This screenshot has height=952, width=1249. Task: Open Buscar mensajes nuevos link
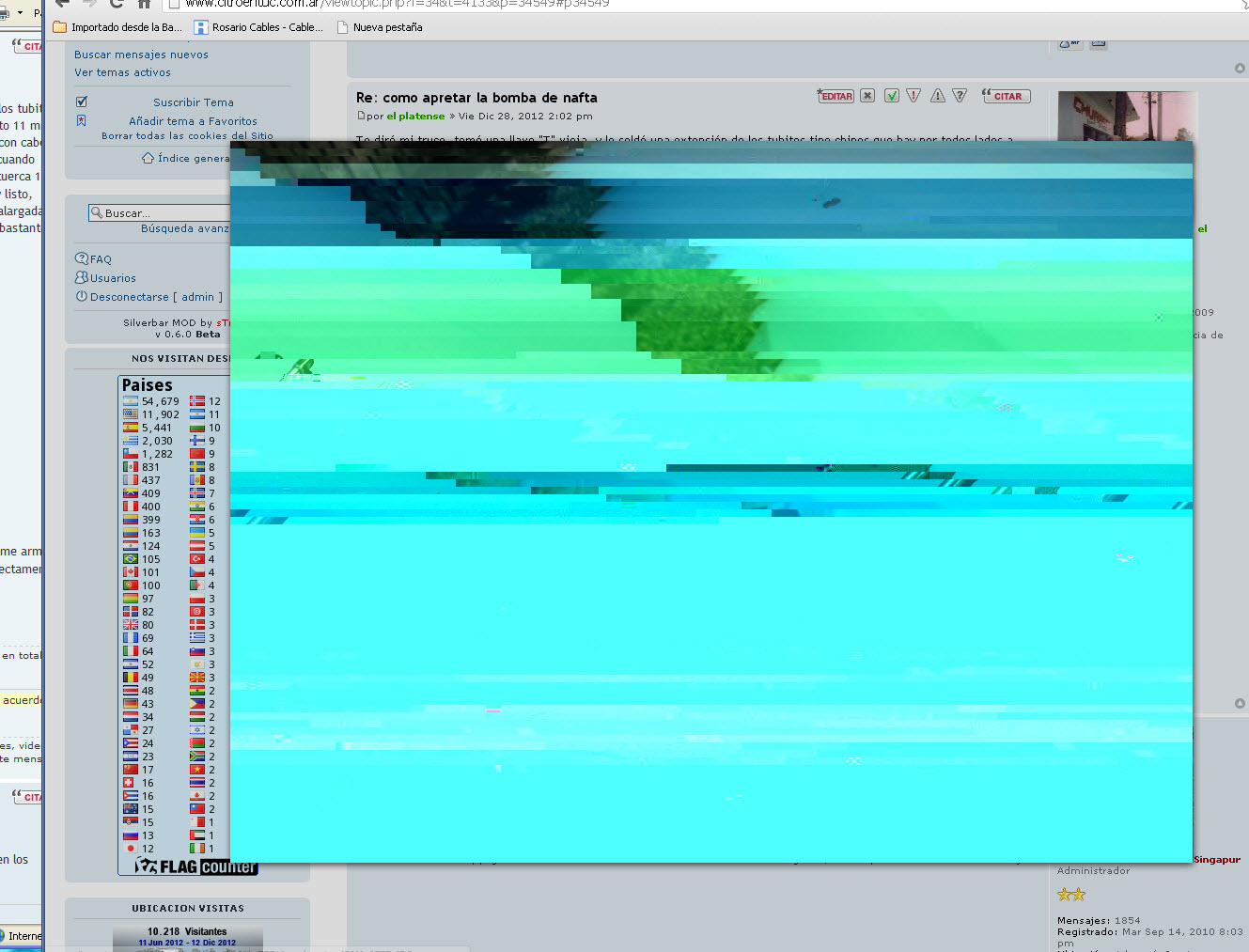click(141, 55)
